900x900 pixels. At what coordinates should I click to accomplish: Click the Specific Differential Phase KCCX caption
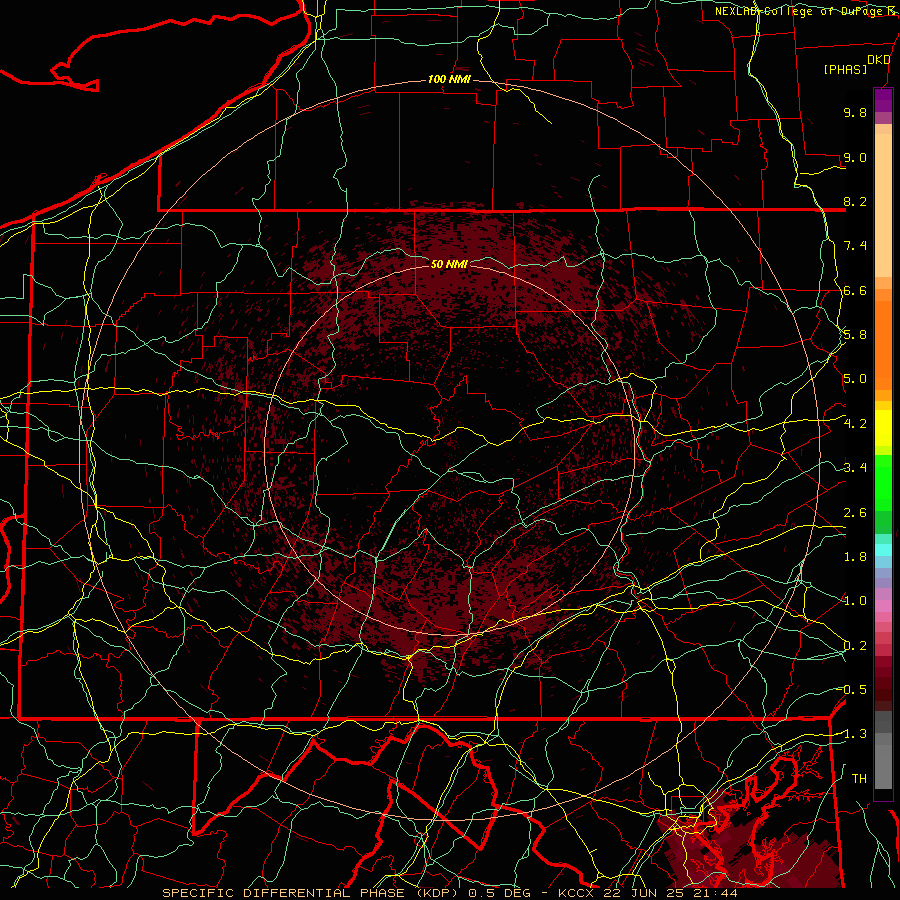click(449, 893)
